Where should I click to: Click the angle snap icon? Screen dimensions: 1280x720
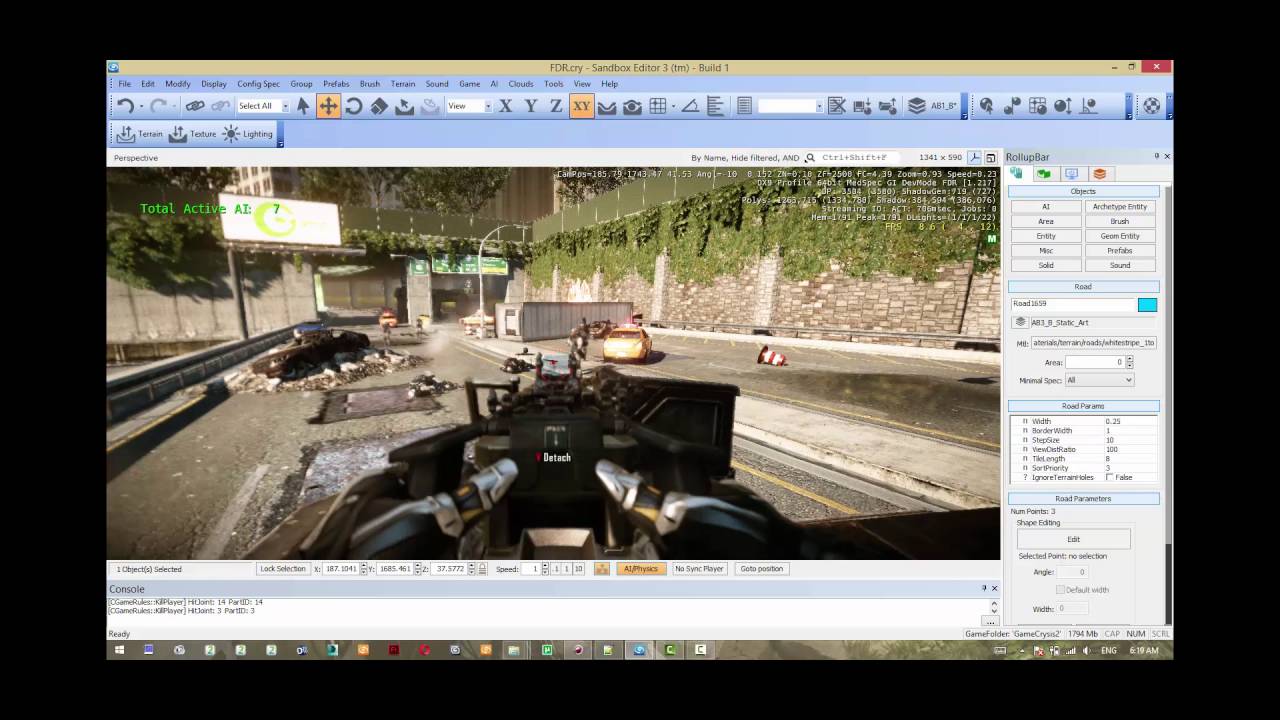(690, 106)
